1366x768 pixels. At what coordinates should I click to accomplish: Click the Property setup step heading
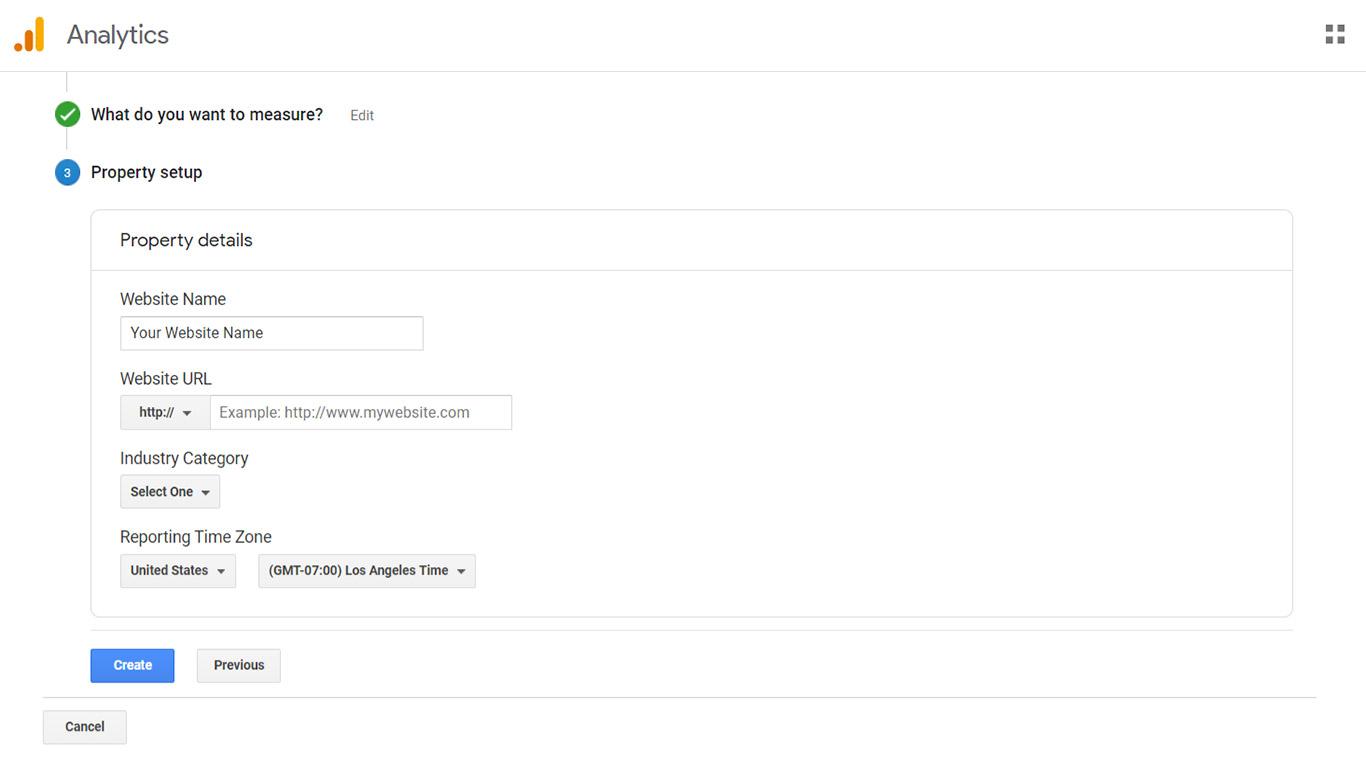146,172
